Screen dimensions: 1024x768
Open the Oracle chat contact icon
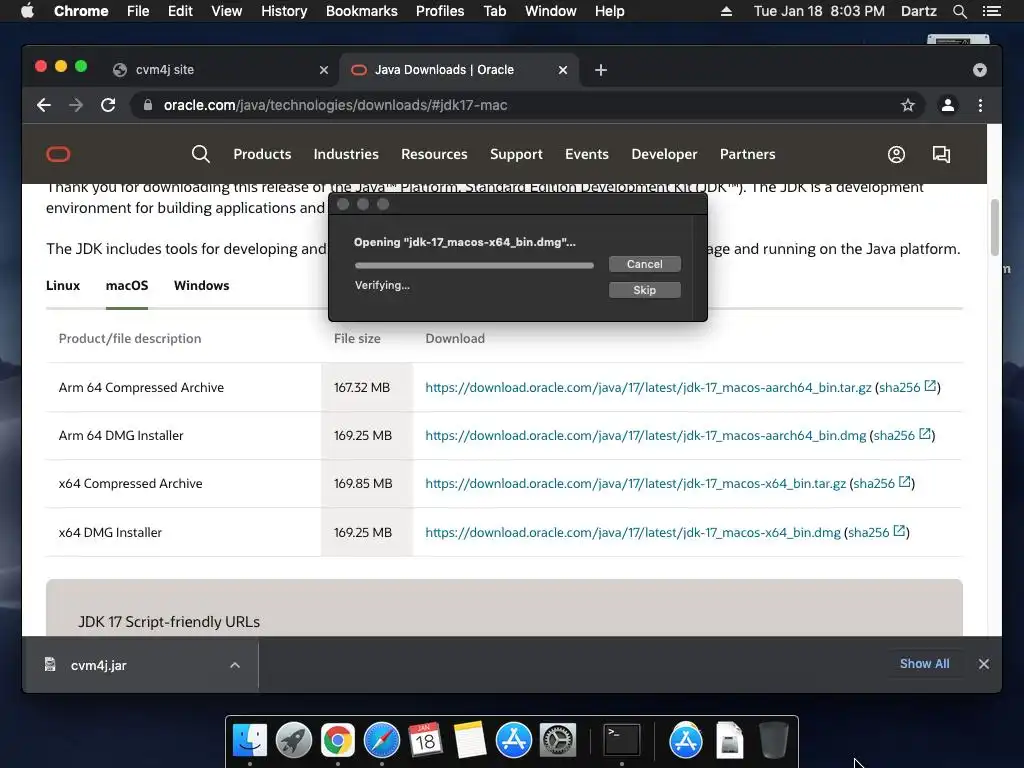[x=941, y=154]
